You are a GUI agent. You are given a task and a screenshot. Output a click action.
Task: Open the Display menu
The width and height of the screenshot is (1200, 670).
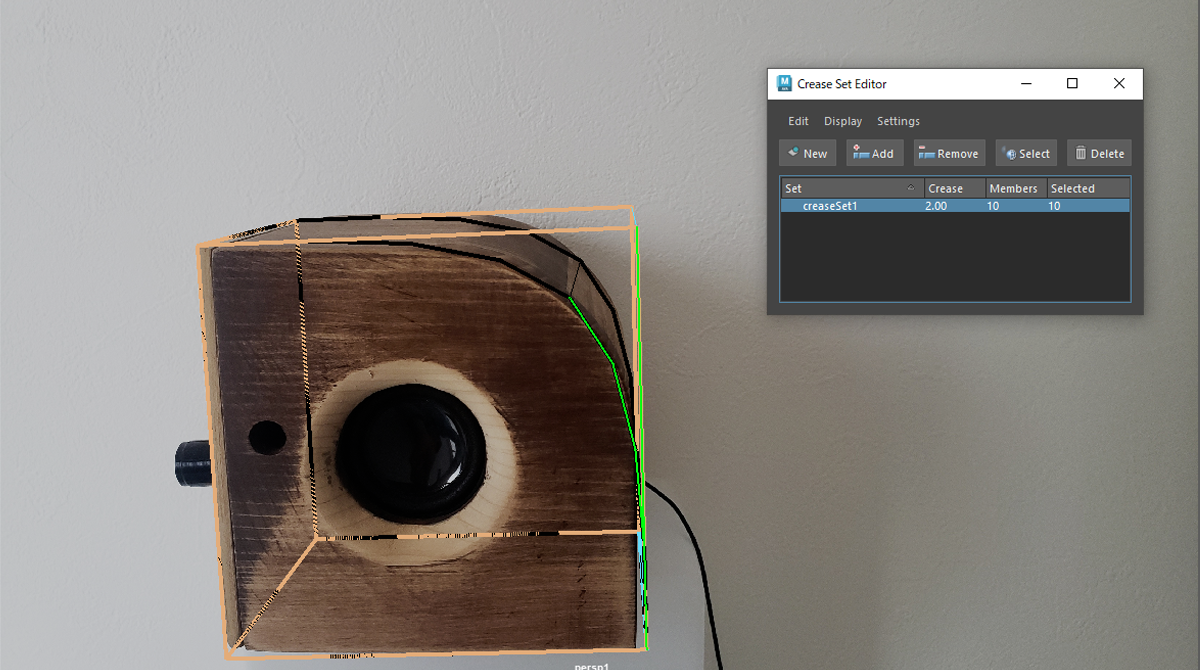(x=843, y=121)
